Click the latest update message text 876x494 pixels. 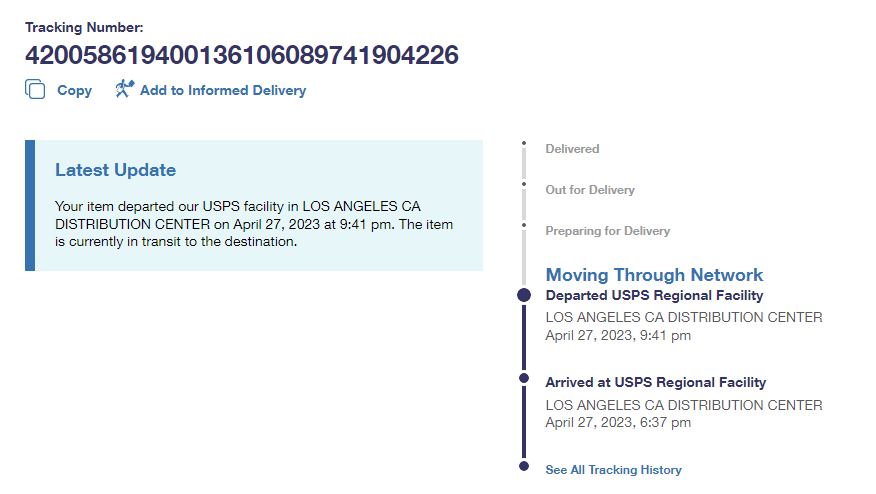pyautogui.click(x=254, y=223)
